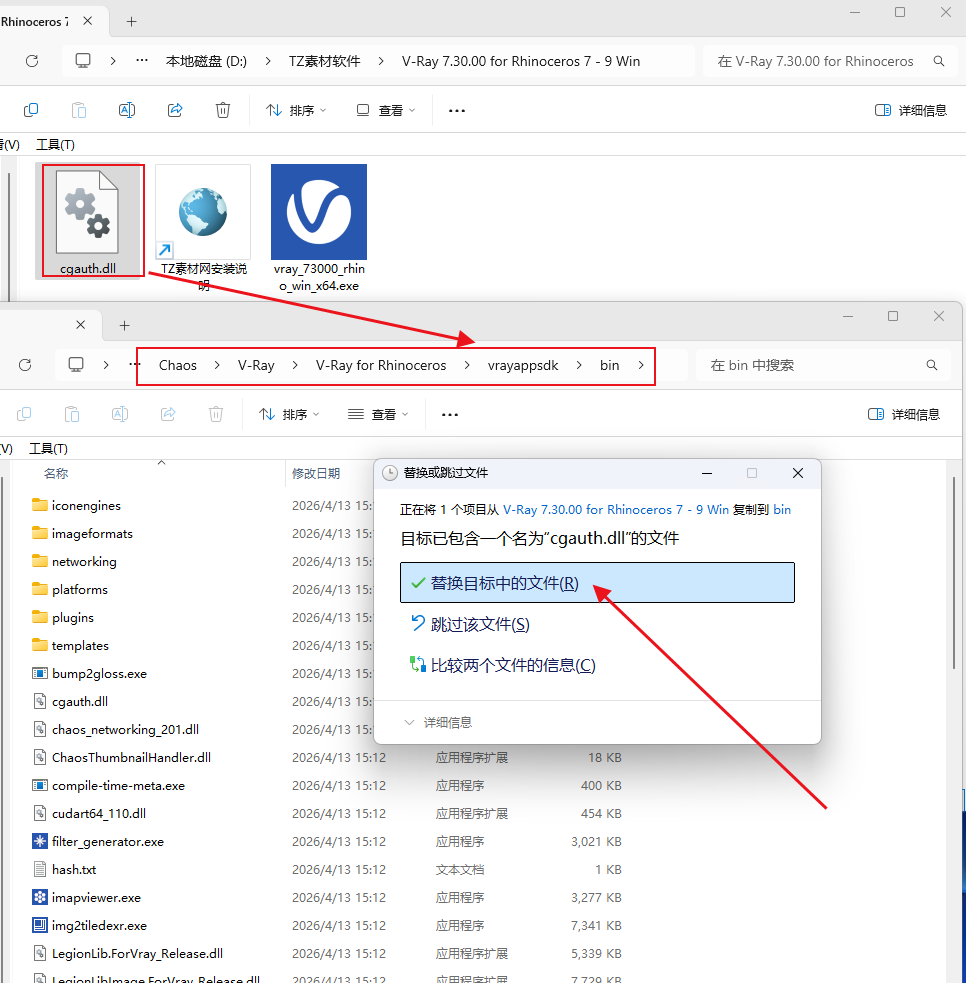Click paste icon in top window toolbar
Viewport: 966px width, 983px height.
78,110
